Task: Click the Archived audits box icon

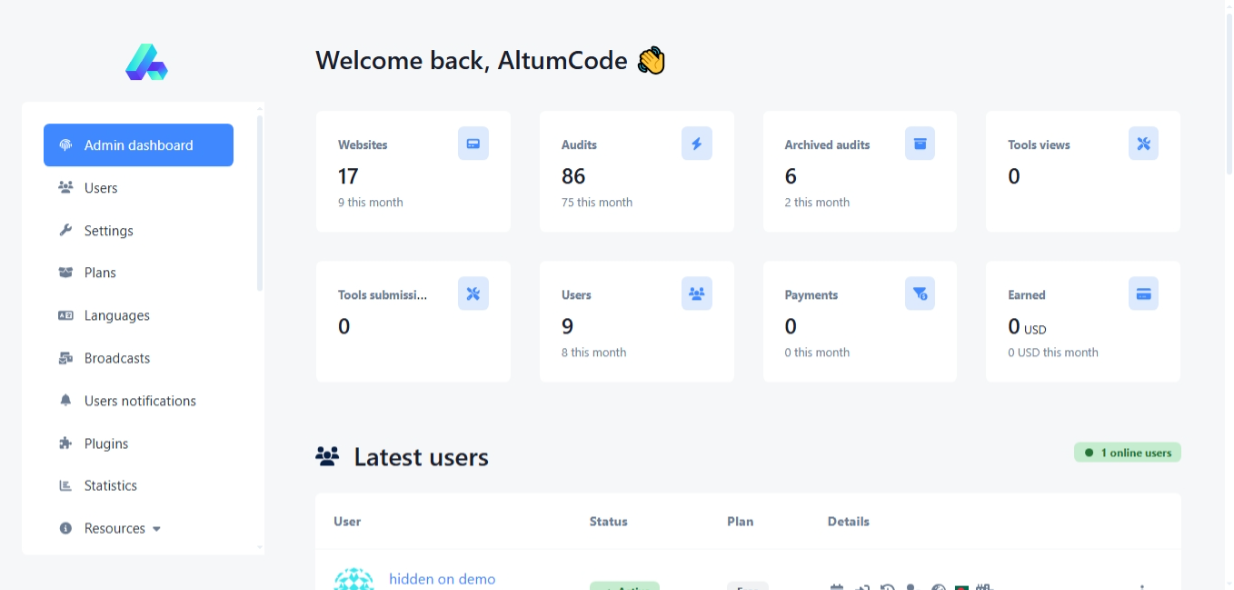Action: click(x=920, y=144)
